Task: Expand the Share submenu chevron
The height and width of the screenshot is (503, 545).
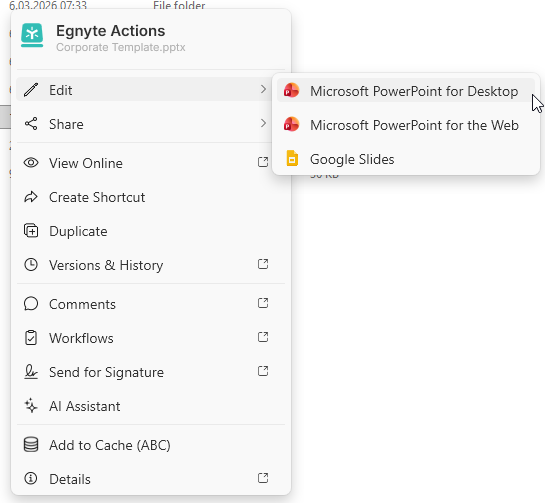Action: [263, 123]
